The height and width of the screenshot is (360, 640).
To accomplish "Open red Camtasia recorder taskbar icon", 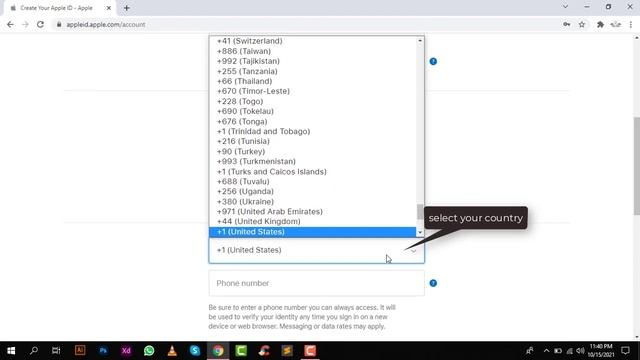I will 310,351.
